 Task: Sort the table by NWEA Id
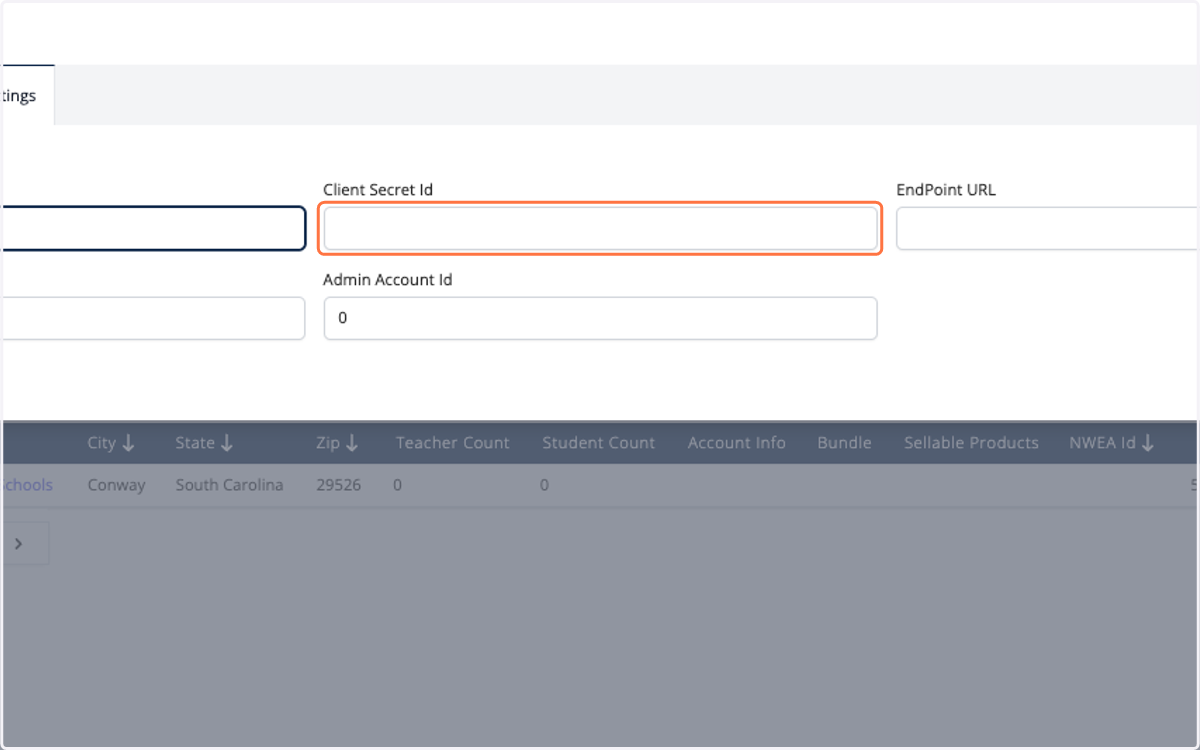coord(1112,443)
